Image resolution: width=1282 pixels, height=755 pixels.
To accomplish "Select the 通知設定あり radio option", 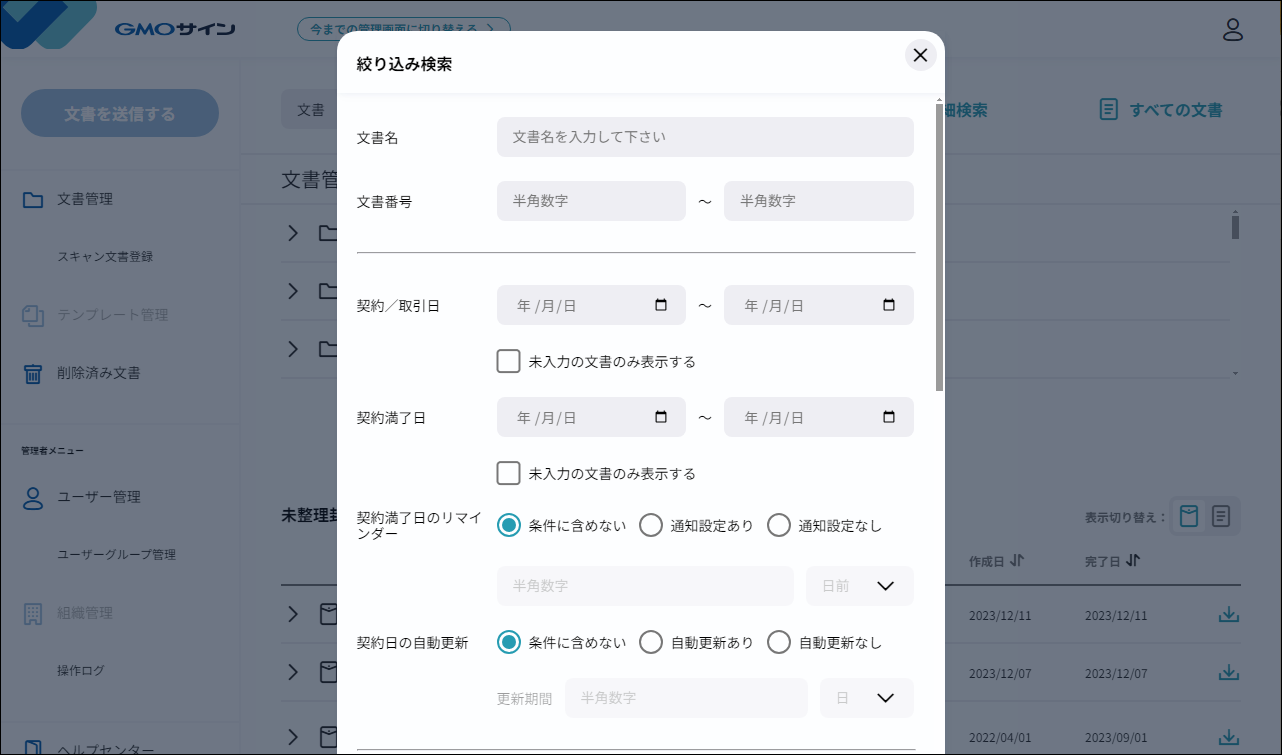I will pyautogui.click(x=651, y=526).
